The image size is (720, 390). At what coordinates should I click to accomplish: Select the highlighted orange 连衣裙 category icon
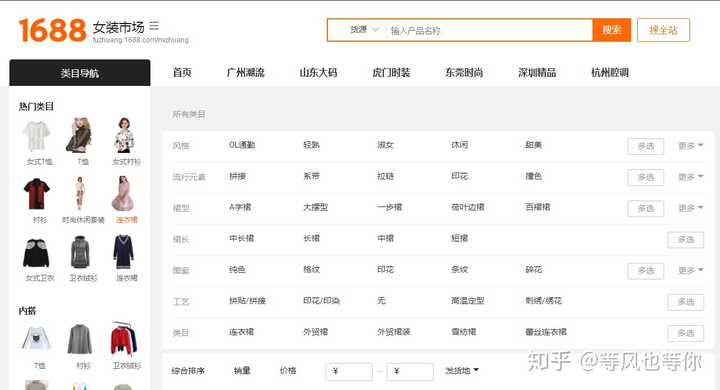point(124,193)
